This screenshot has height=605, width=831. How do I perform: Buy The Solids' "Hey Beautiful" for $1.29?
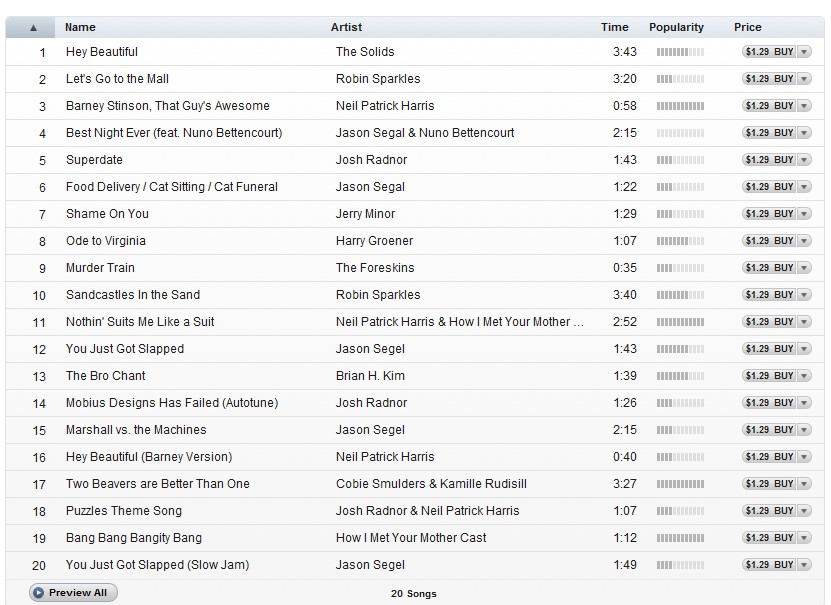click(768, 52)
